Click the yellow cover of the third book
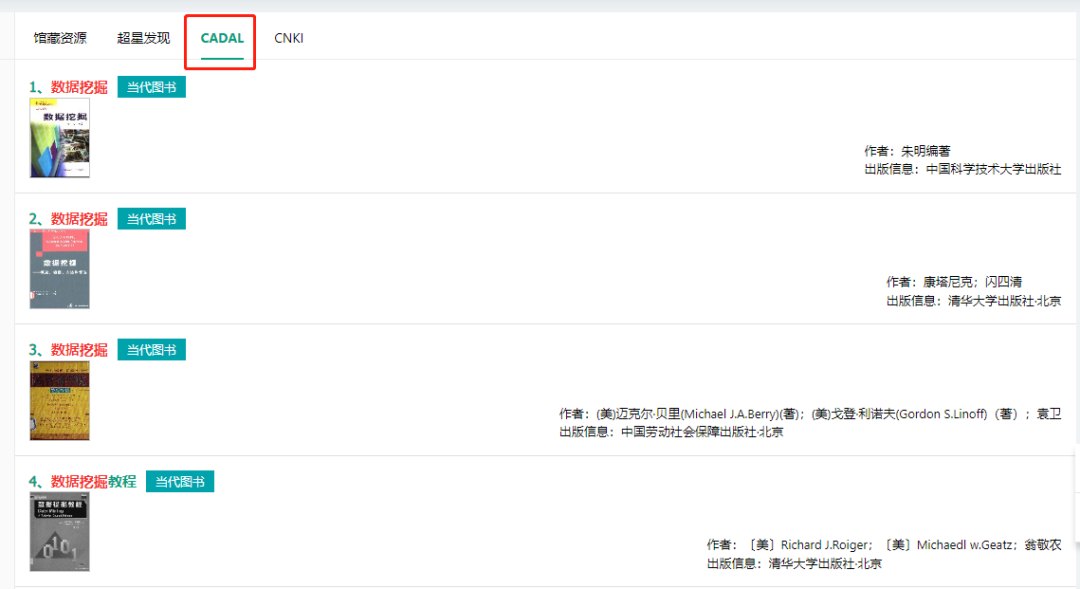Viewport: 1080px width, 589px height. pos(60,401)
